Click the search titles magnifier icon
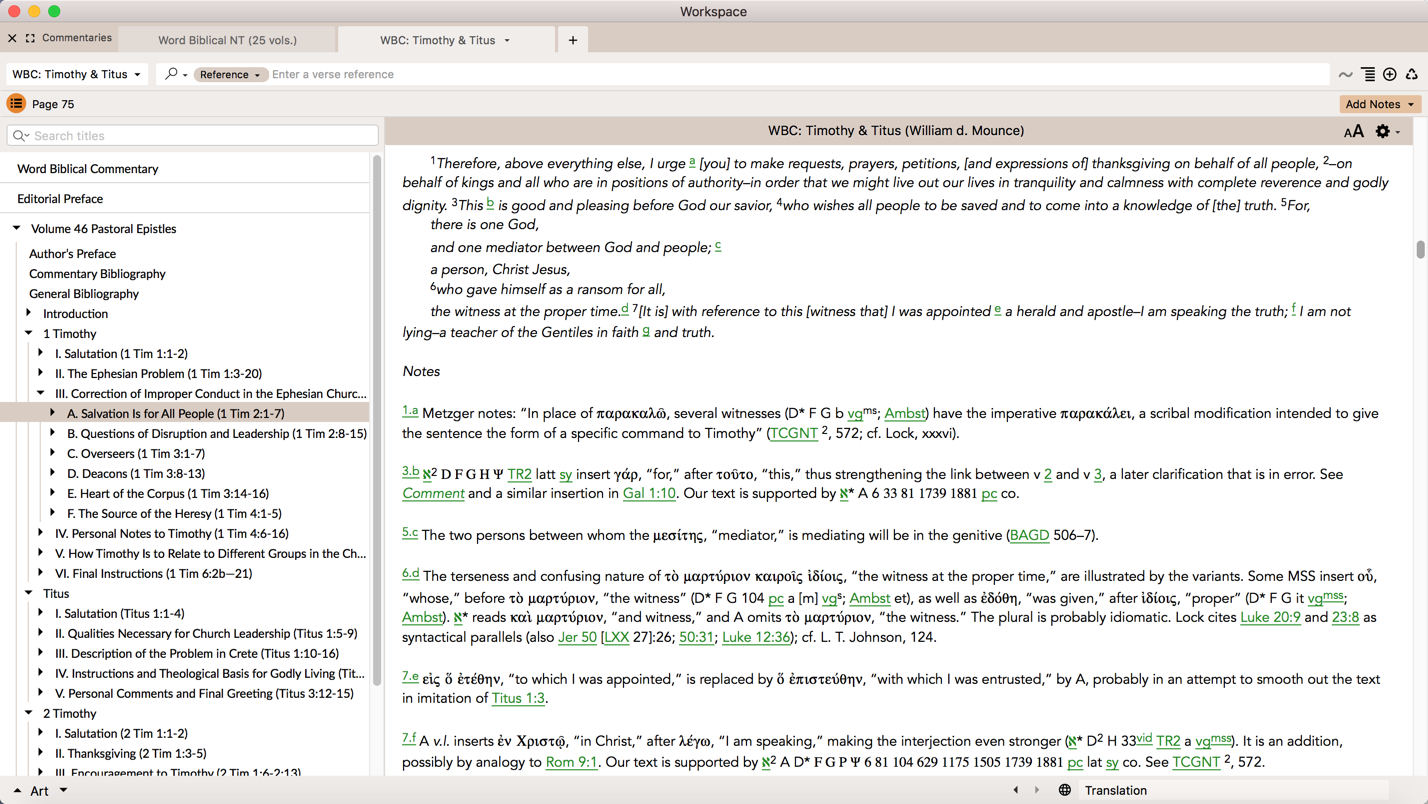This screenshot has width=1428, height=804. click(21, 136)
